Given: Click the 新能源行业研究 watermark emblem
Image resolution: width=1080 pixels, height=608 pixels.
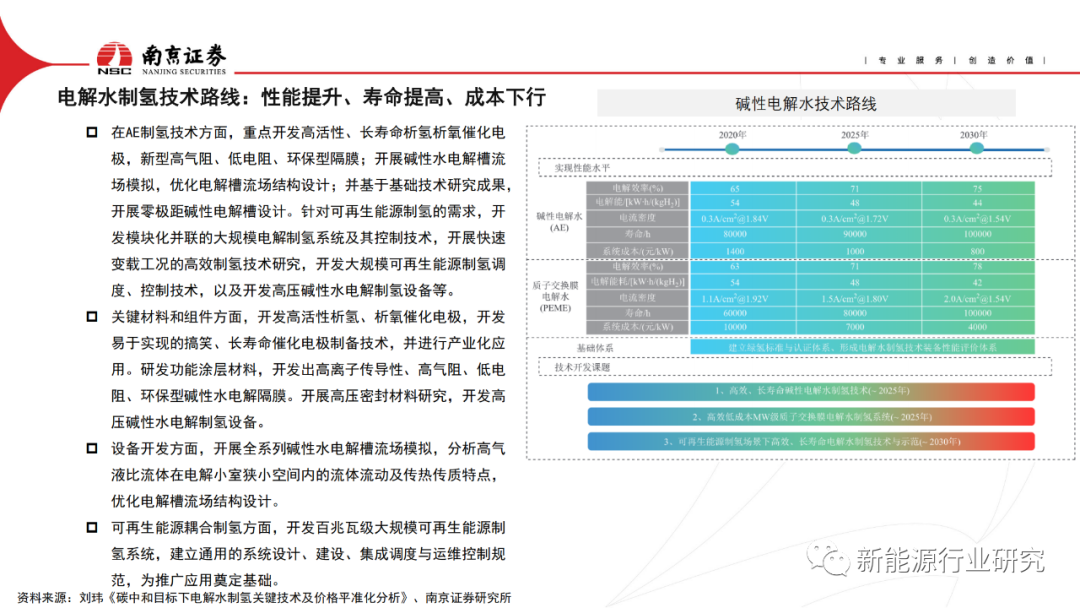Looking at the screenshot, I should (826, 556).
